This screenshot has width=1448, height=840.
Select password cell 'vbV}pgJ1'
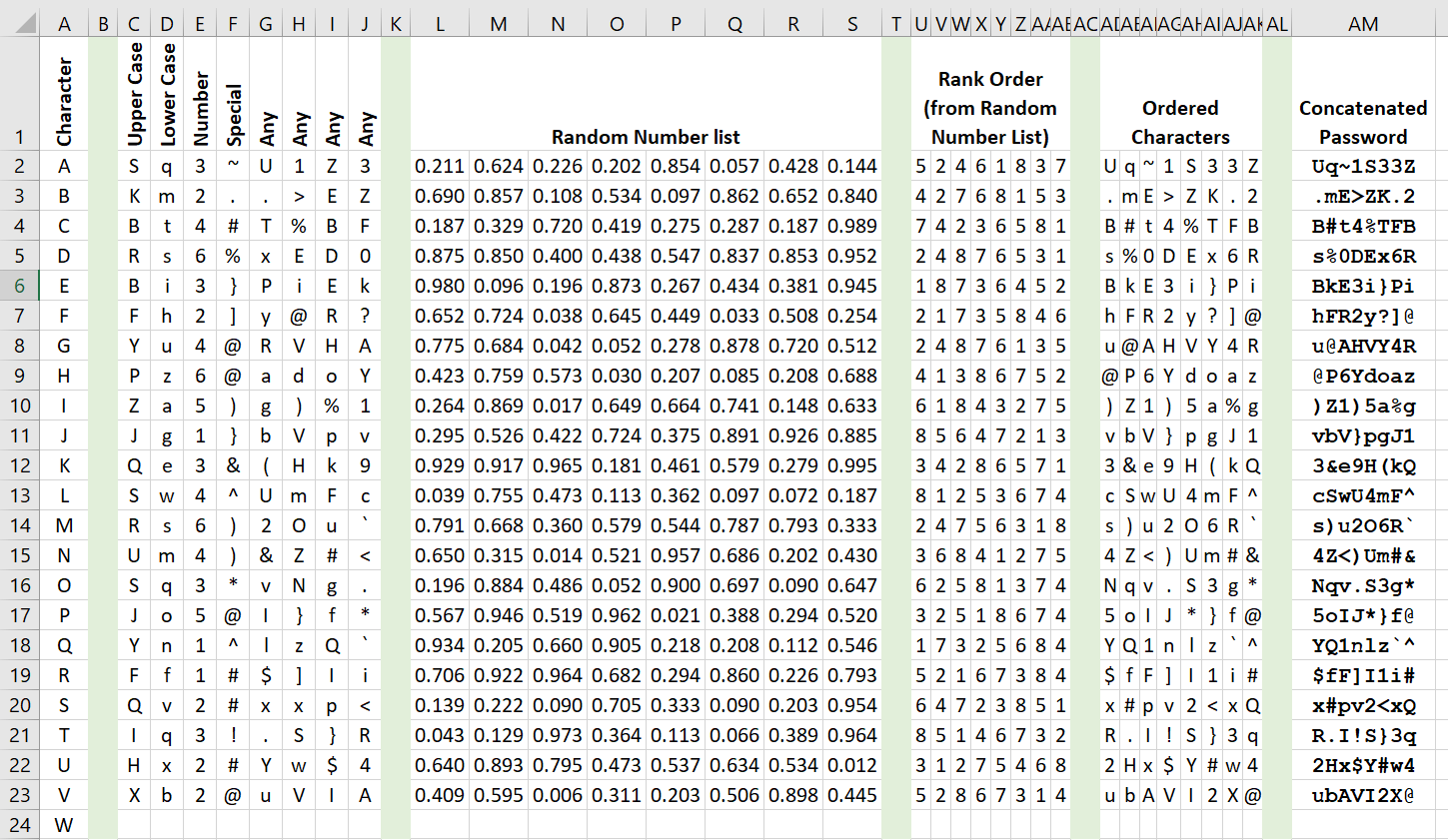pos(1363,435)
